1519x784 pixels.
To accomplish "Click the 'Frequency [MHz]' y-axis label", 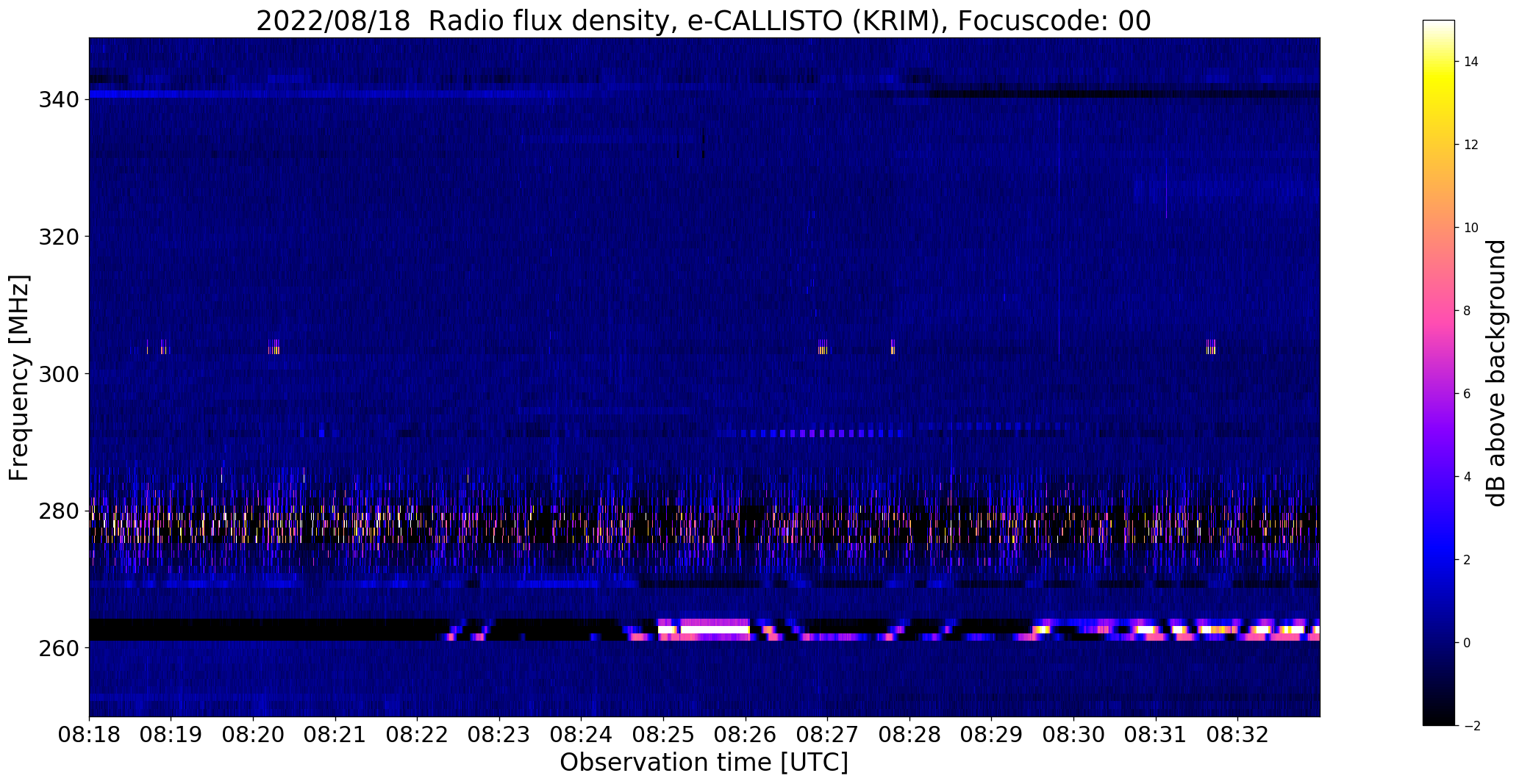I will click(20, 378).
